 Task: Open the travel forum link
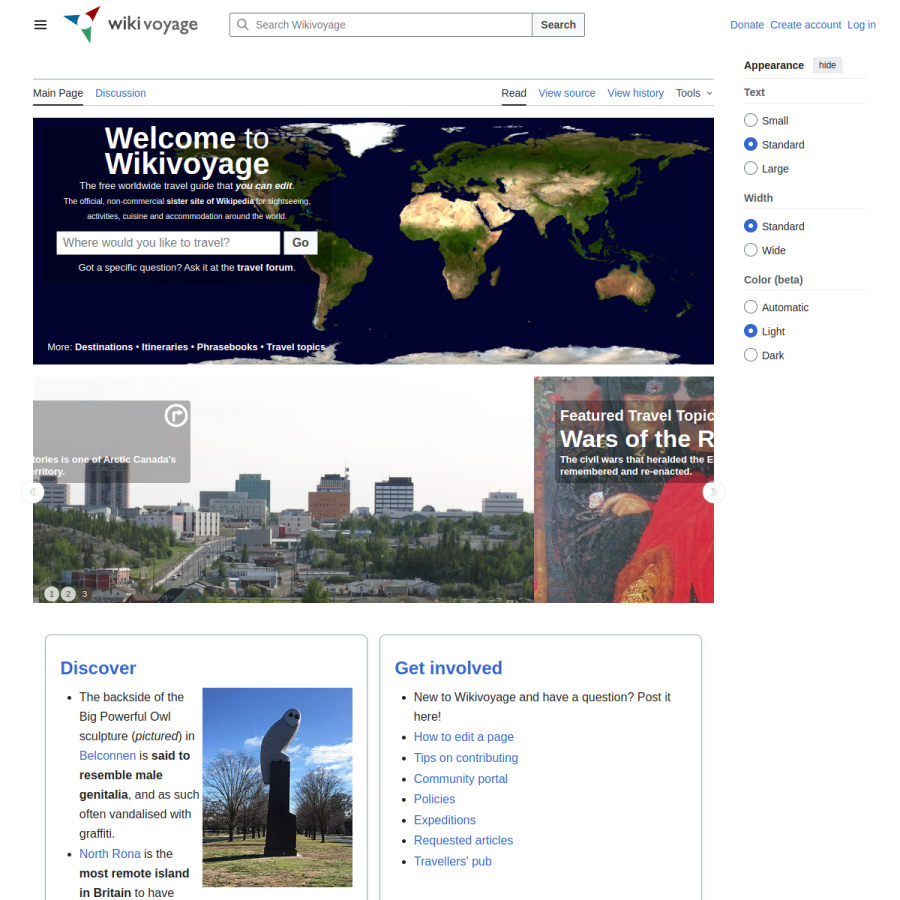pyautogui.click(x=265, y=267)
